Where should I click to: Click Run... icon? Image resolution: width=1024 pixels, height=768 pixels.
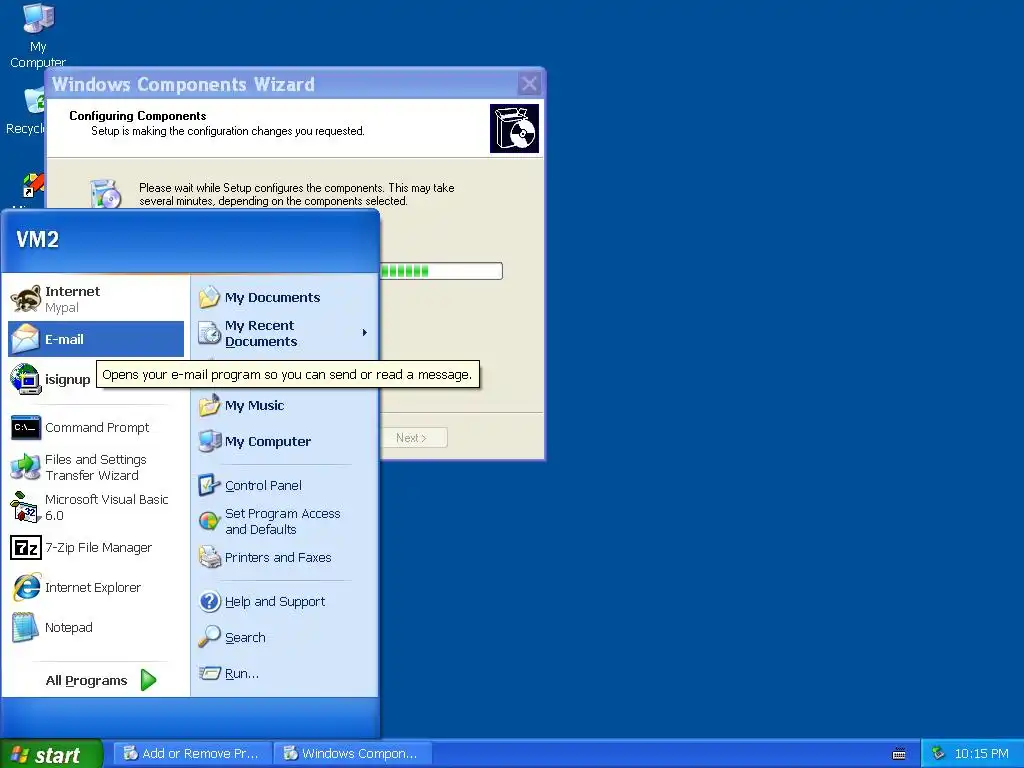210,673
